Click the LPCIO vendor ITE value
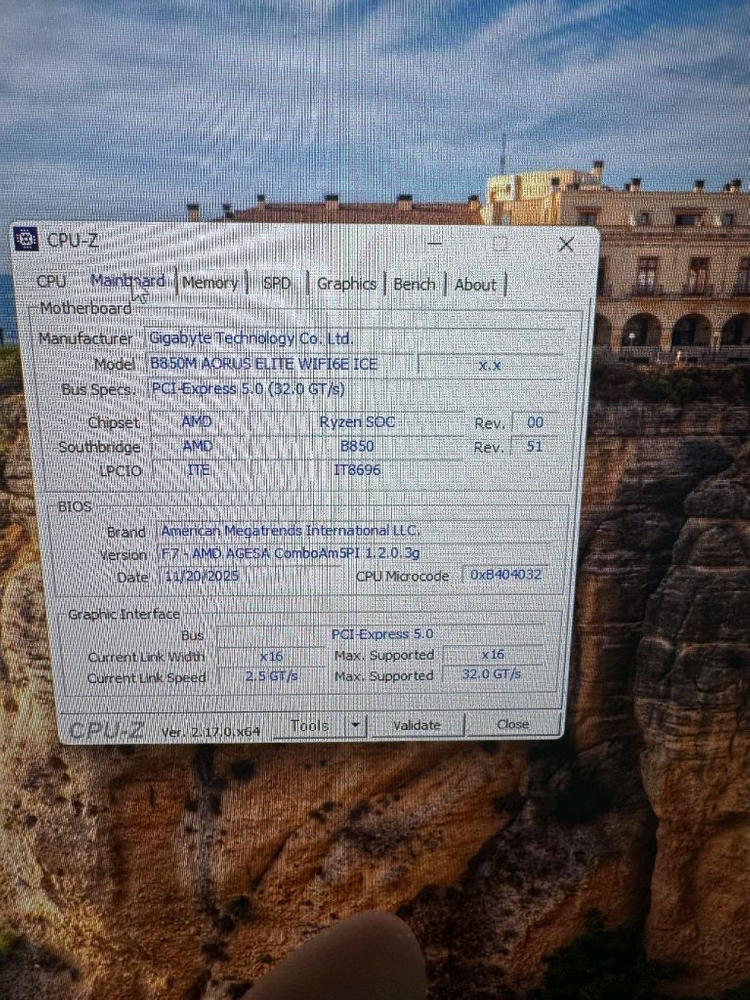 (x=198, y=470)
